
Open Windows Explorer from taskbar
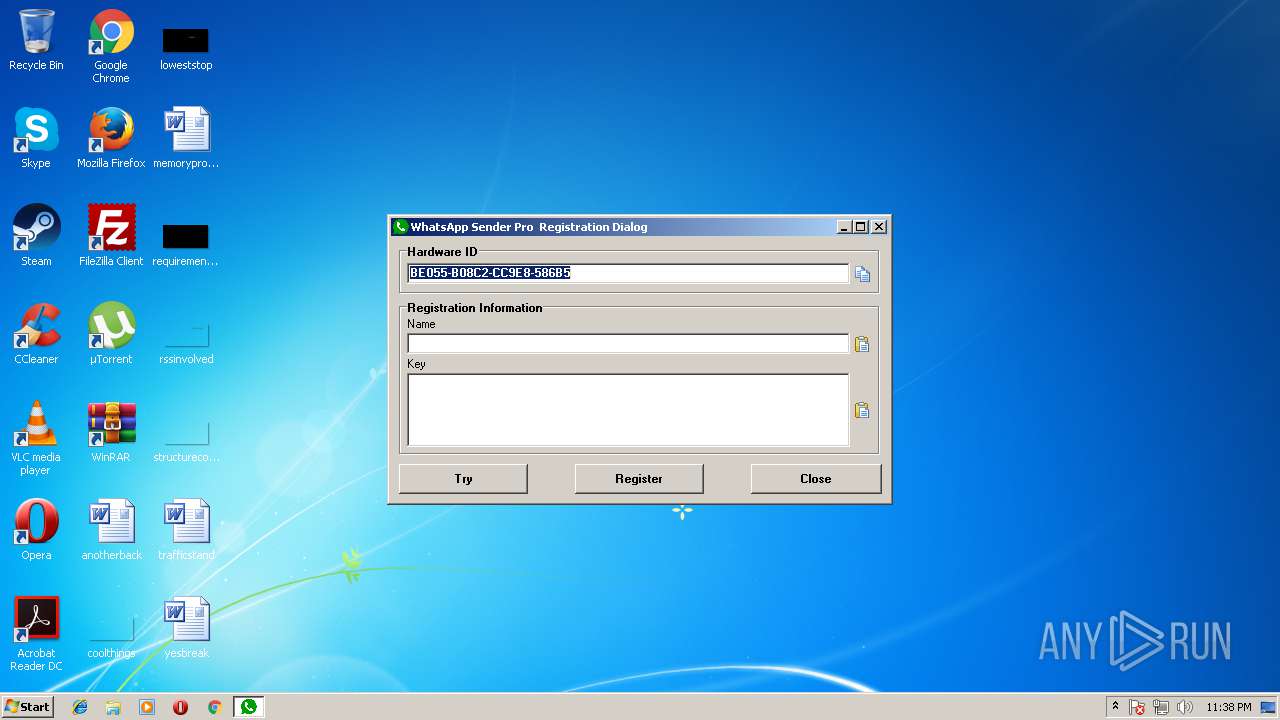click(113, 707)
